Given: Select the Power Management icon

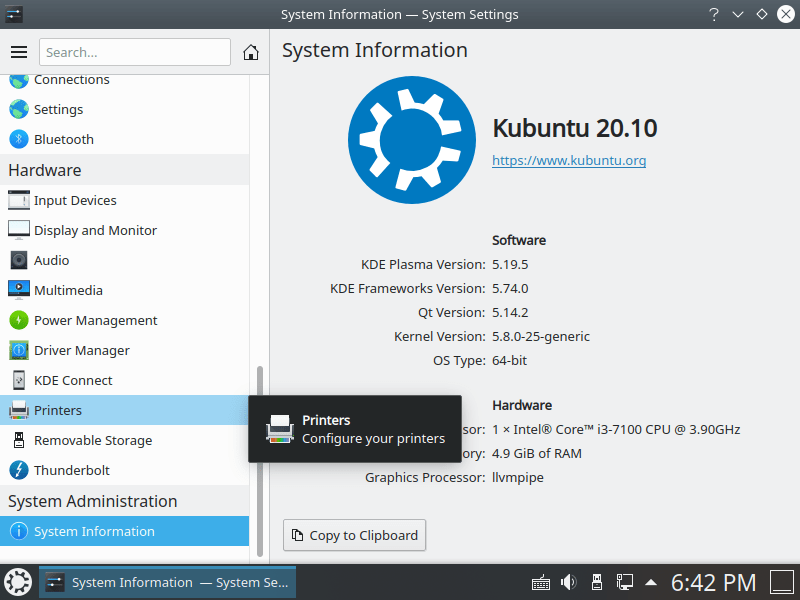Looking at the screenshot, I should tap(19, 320).
